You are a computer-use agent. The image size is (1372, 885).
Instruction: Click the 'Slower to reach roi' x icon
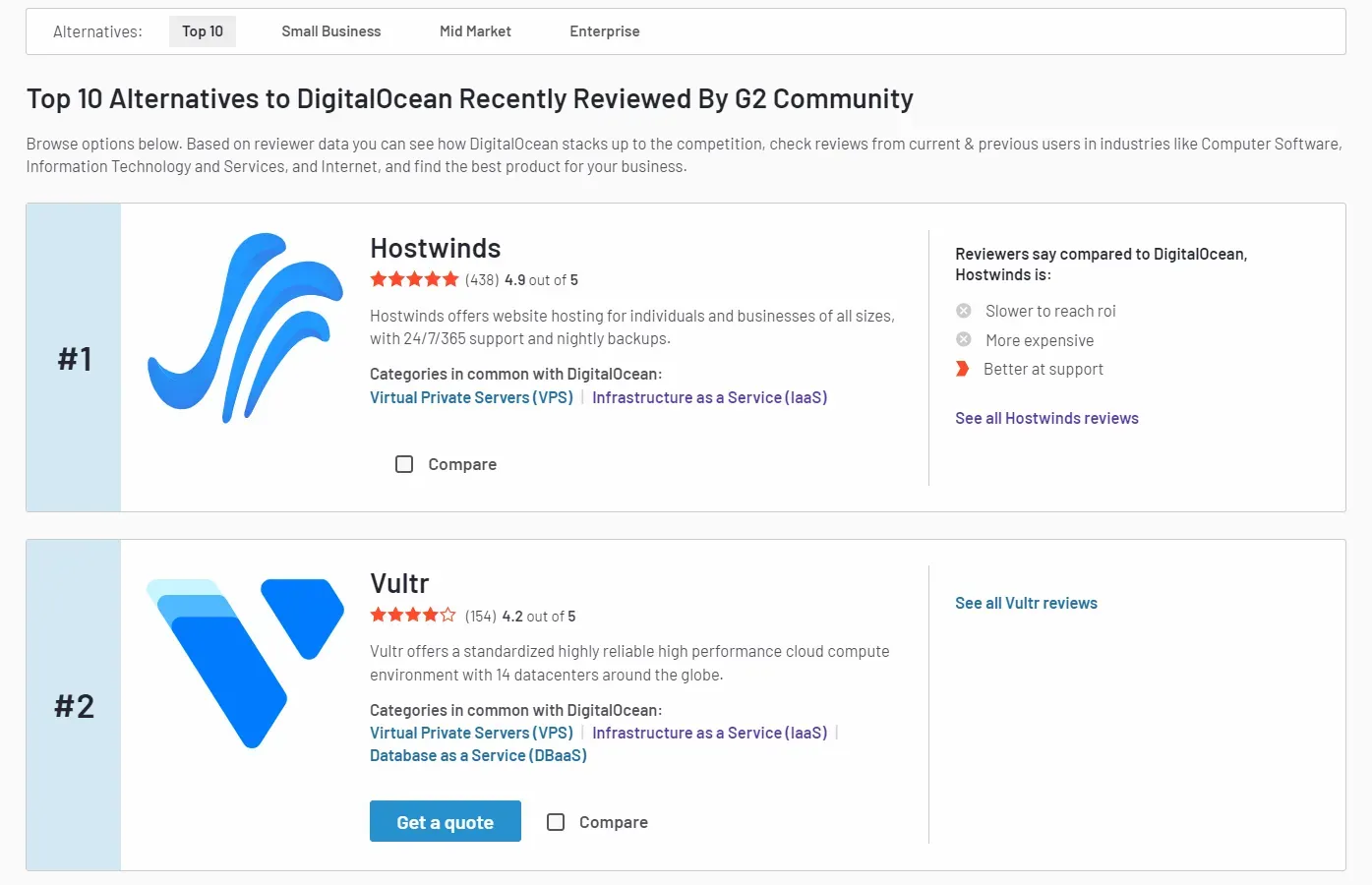tap(964, 311)
